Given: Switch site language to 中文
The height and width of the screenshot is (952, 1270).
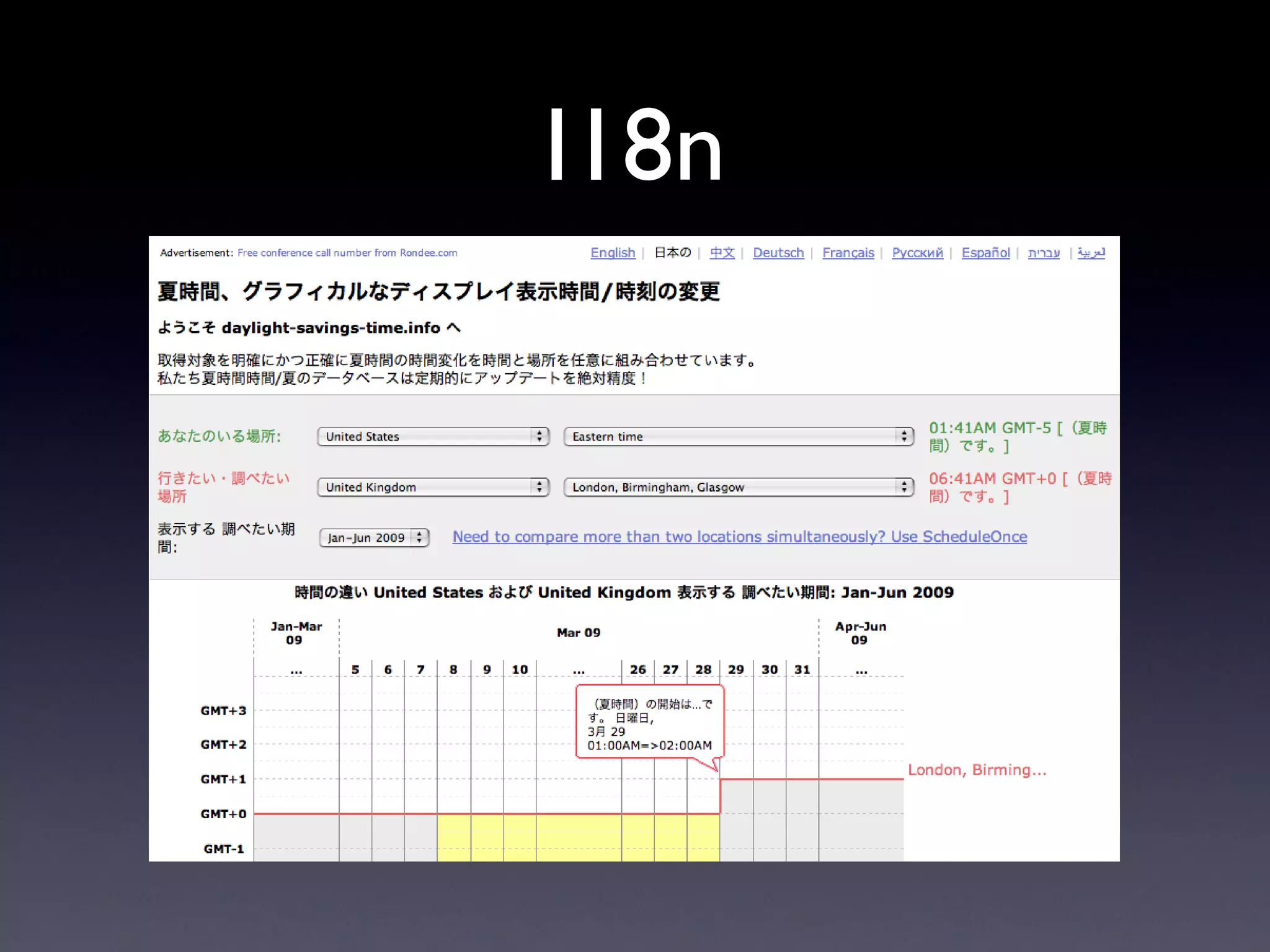Looking at the screenshot, I should [722, 253].
